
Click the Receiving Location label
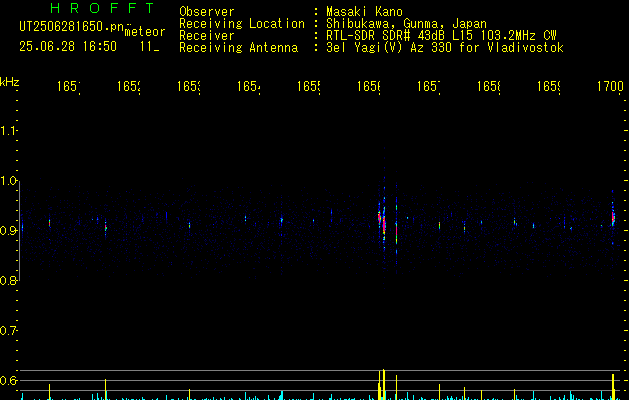[242, 24]
